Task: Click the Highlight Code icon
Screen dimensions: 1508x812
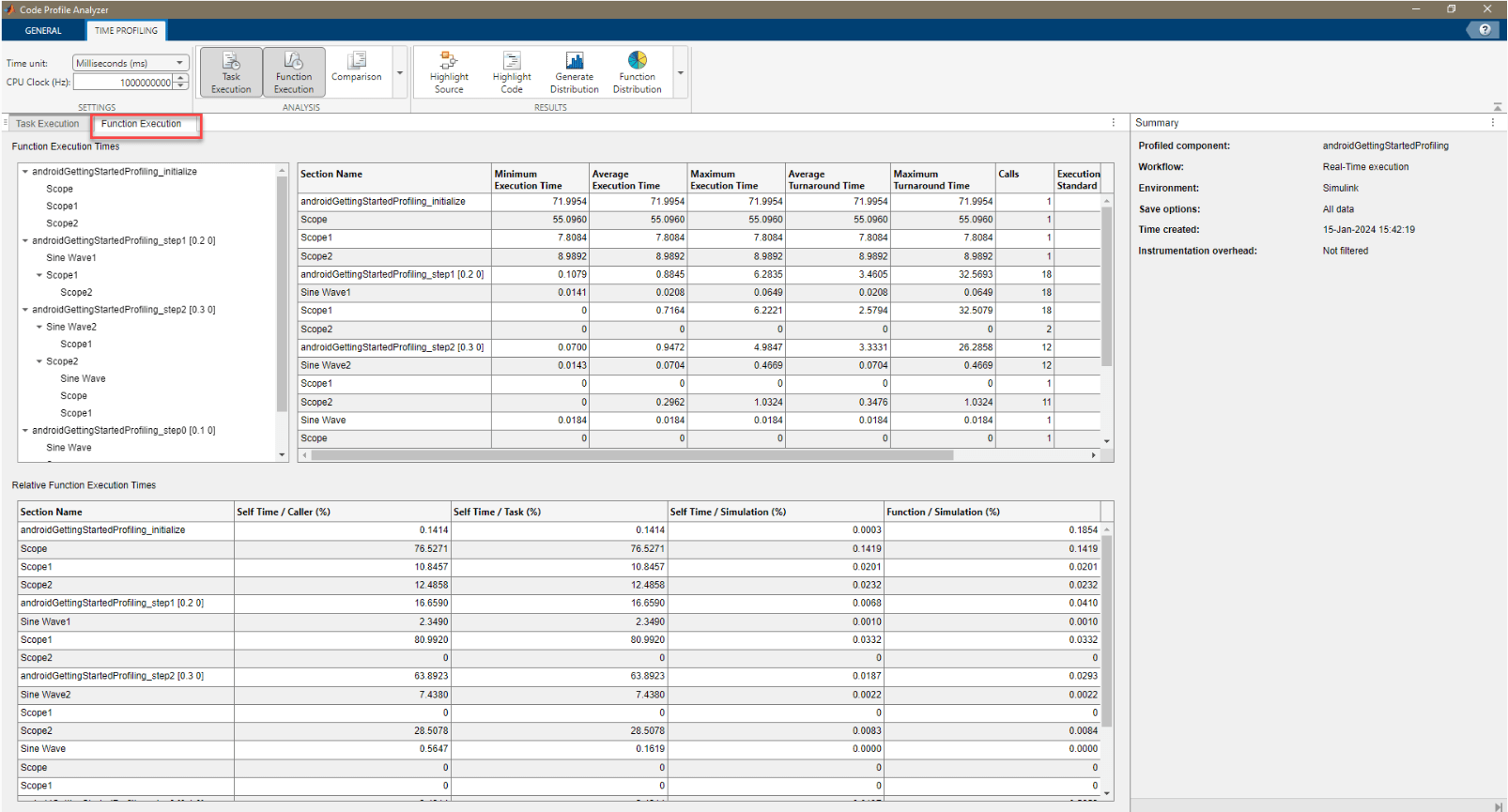Action: tap(512, 71)
